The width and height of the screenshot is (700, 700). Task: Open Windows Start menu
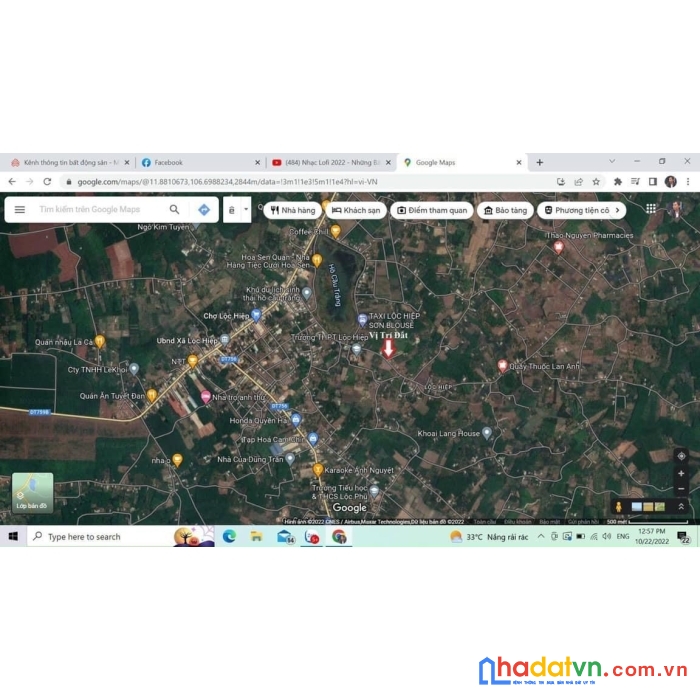tap(13, 536)
